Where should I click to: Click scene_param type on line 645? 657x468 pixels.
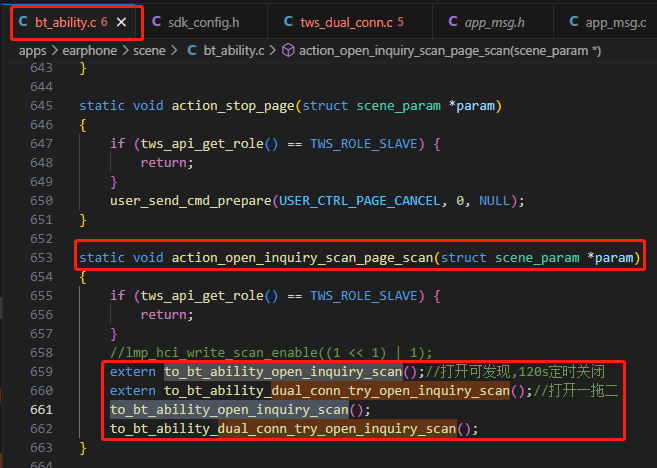(398, 106)
